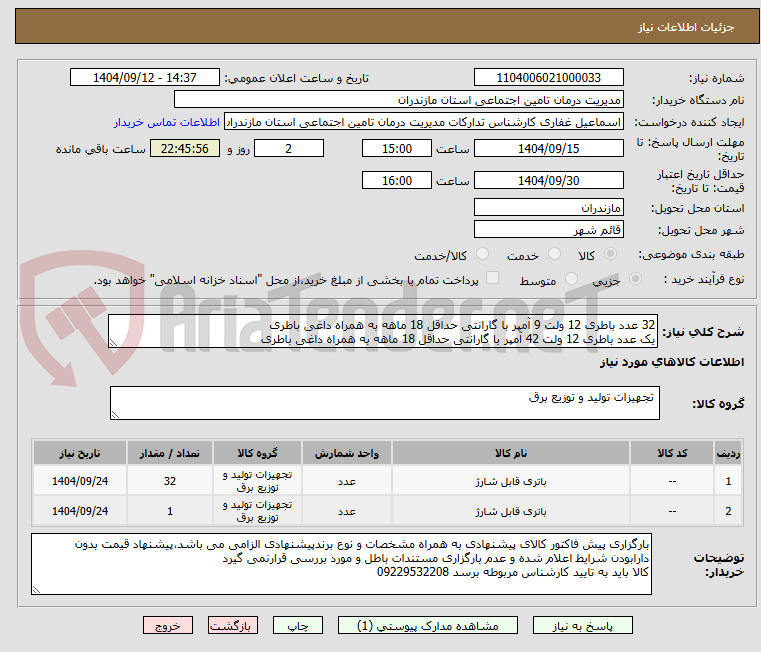The image size is (761, 652).
Task: Click the چاپ print button
Action: (298, 625)
